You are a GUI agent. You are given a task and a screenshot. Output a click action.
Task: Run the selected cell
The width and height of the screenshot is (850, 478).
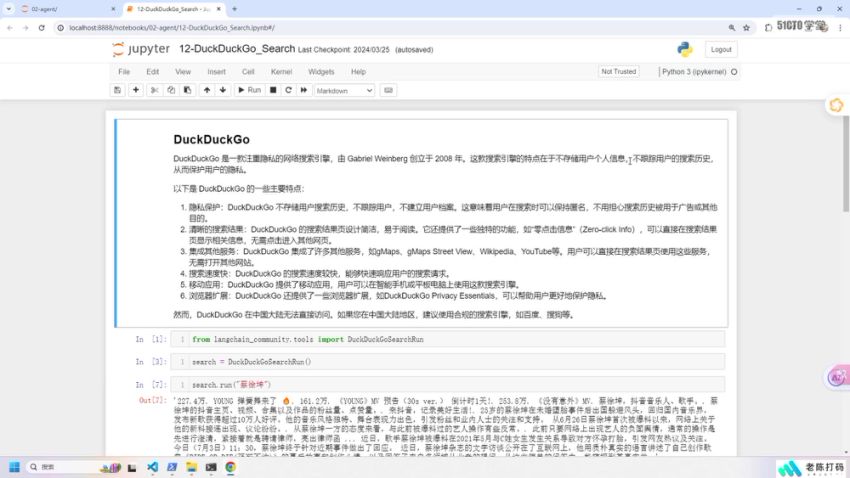pos(249,91)
